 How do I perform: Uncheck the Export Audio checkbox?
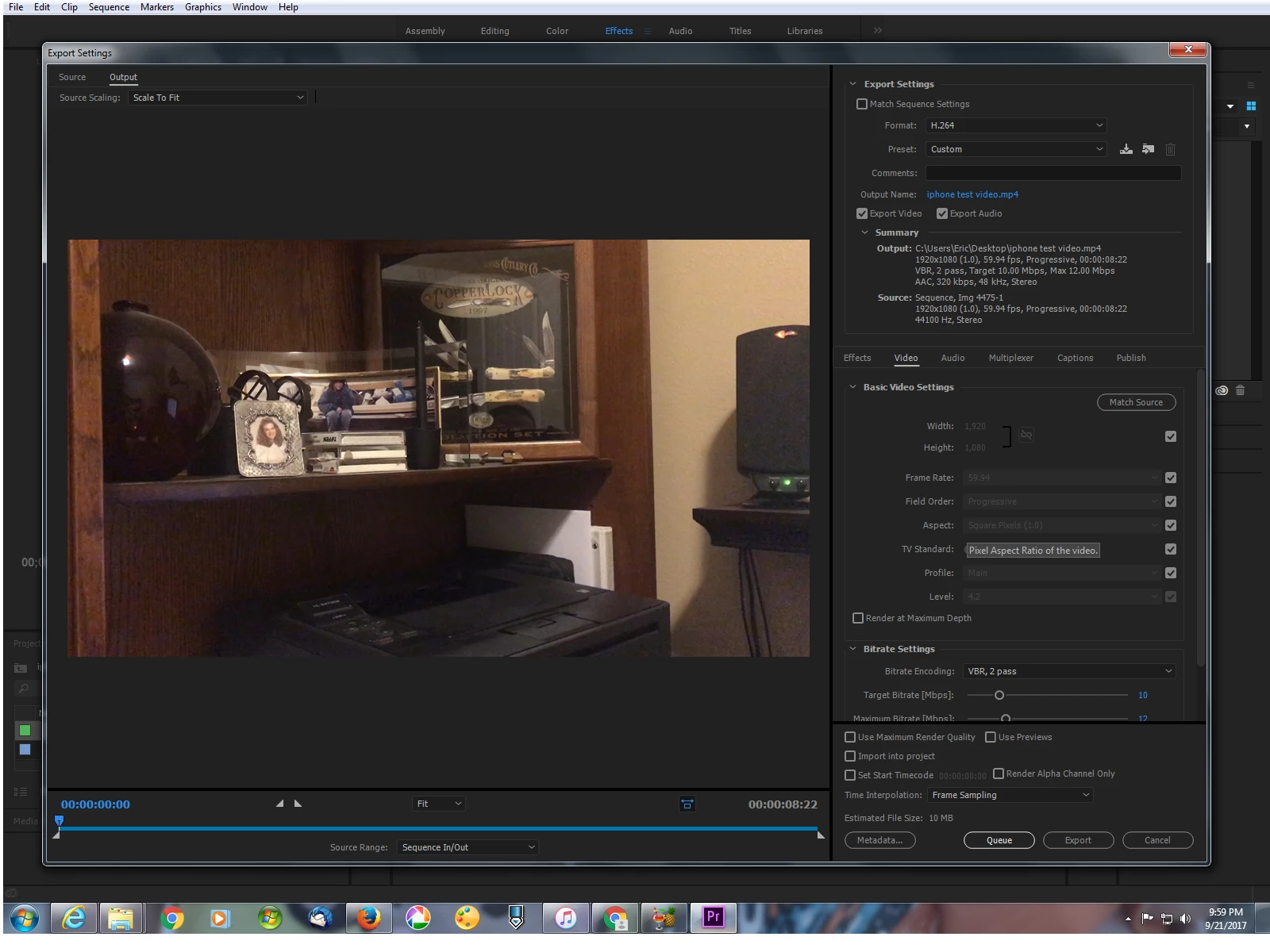pos(942,213)
